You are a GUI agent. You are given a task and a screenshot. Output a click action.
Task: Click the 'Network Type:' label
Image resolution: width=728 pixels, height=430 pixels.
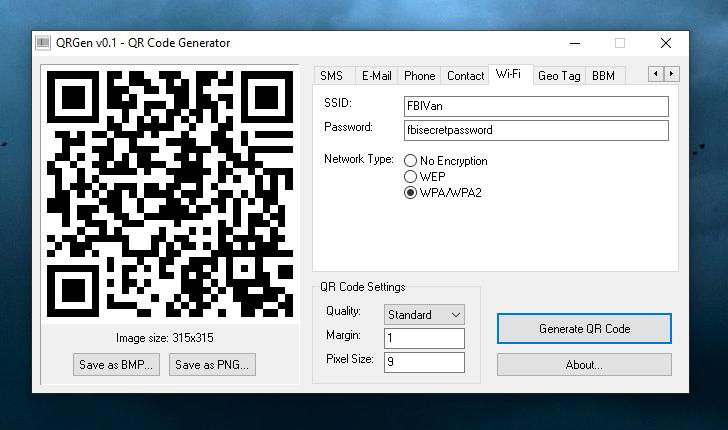pyautogui.click(x=358, y=159)
